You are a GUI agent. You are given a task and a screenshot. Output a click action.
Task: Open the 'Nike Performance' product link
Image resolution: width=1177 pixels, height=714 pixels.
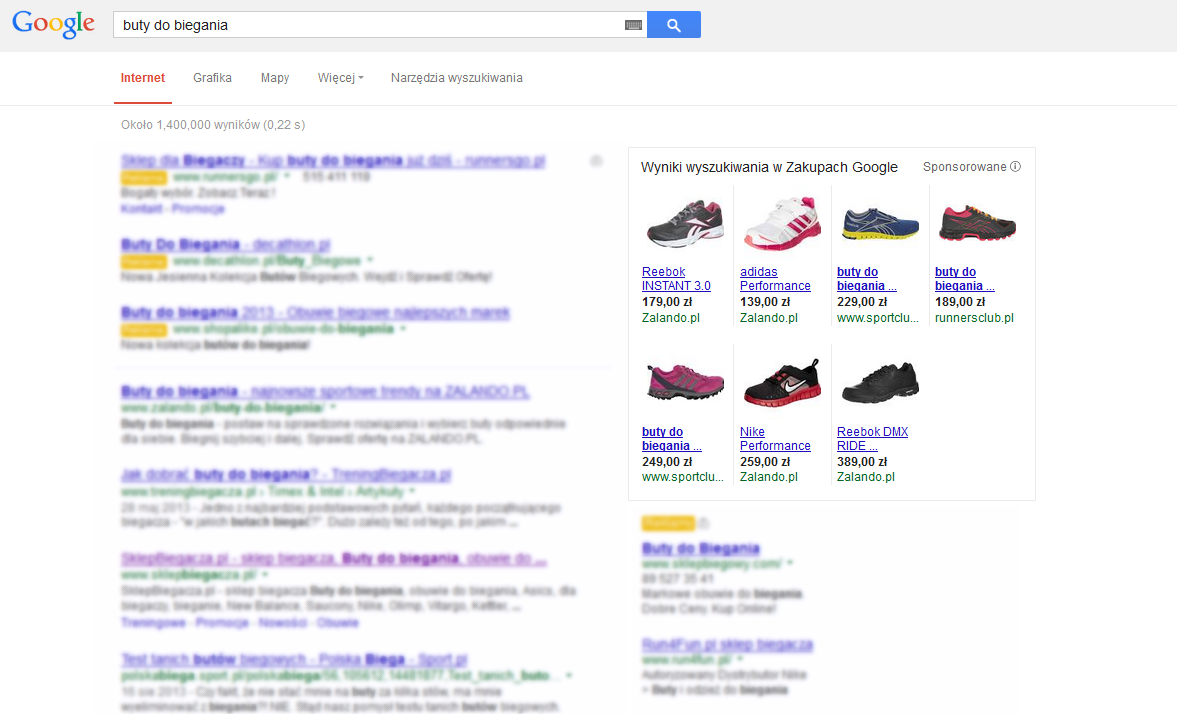pyautogui.click(x=775, y=438)
